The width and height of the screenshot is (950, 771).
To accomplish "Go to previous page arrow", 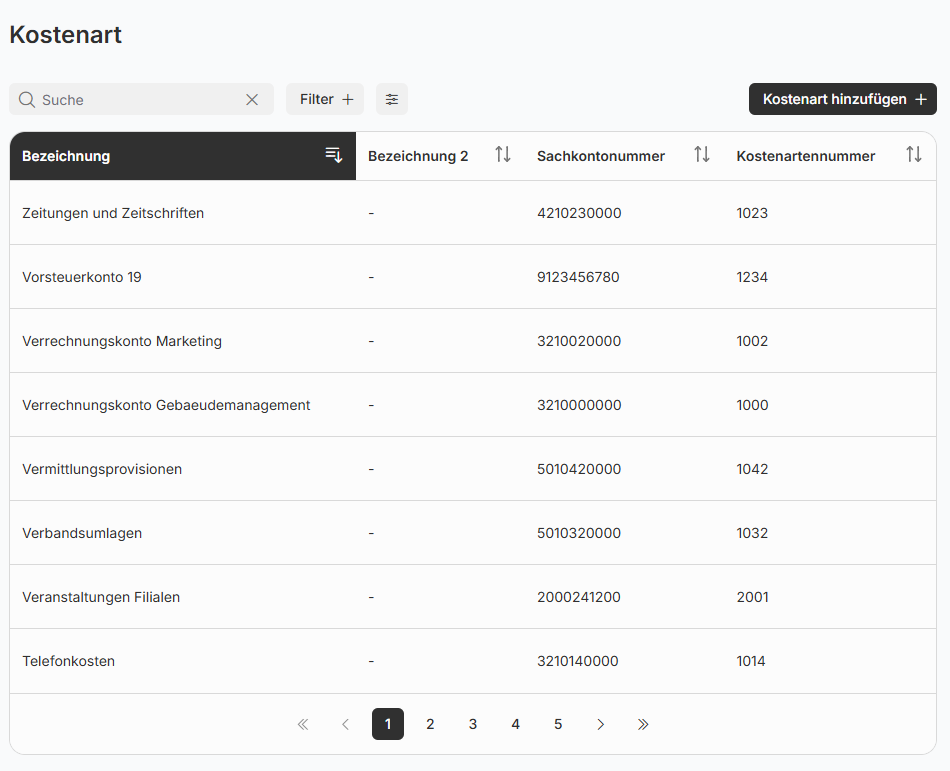I will point(346,724).
